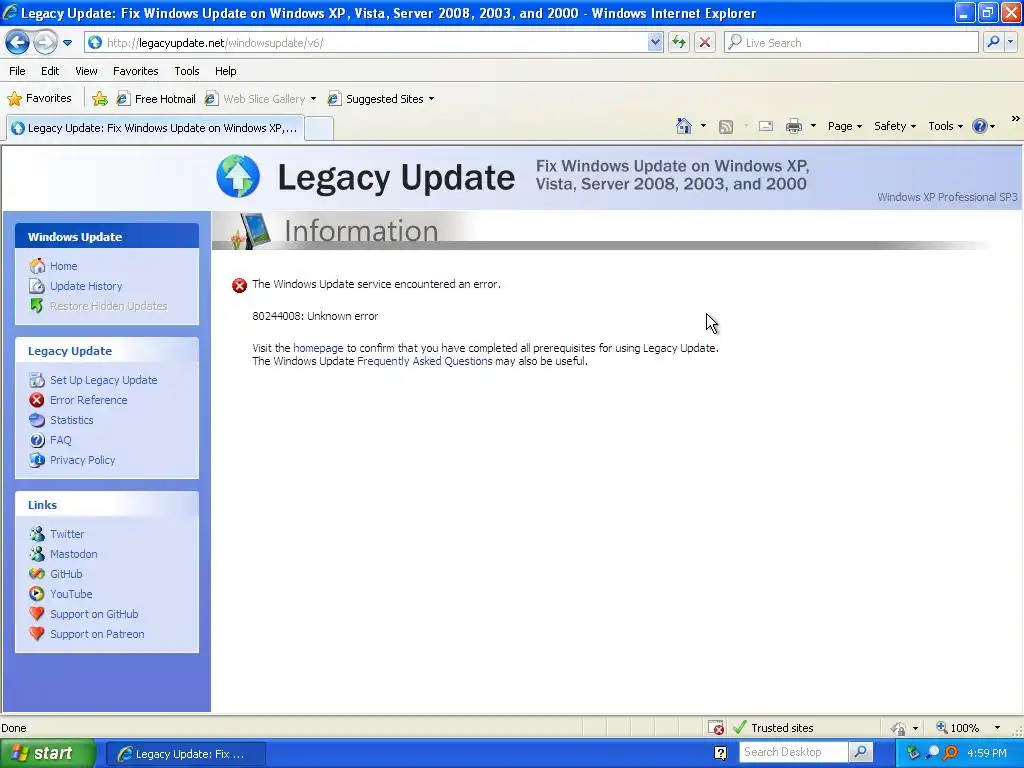Go back with the Back arrow button
The image size is (1024, 768).
pyautogui.click(x=18, y=43)
